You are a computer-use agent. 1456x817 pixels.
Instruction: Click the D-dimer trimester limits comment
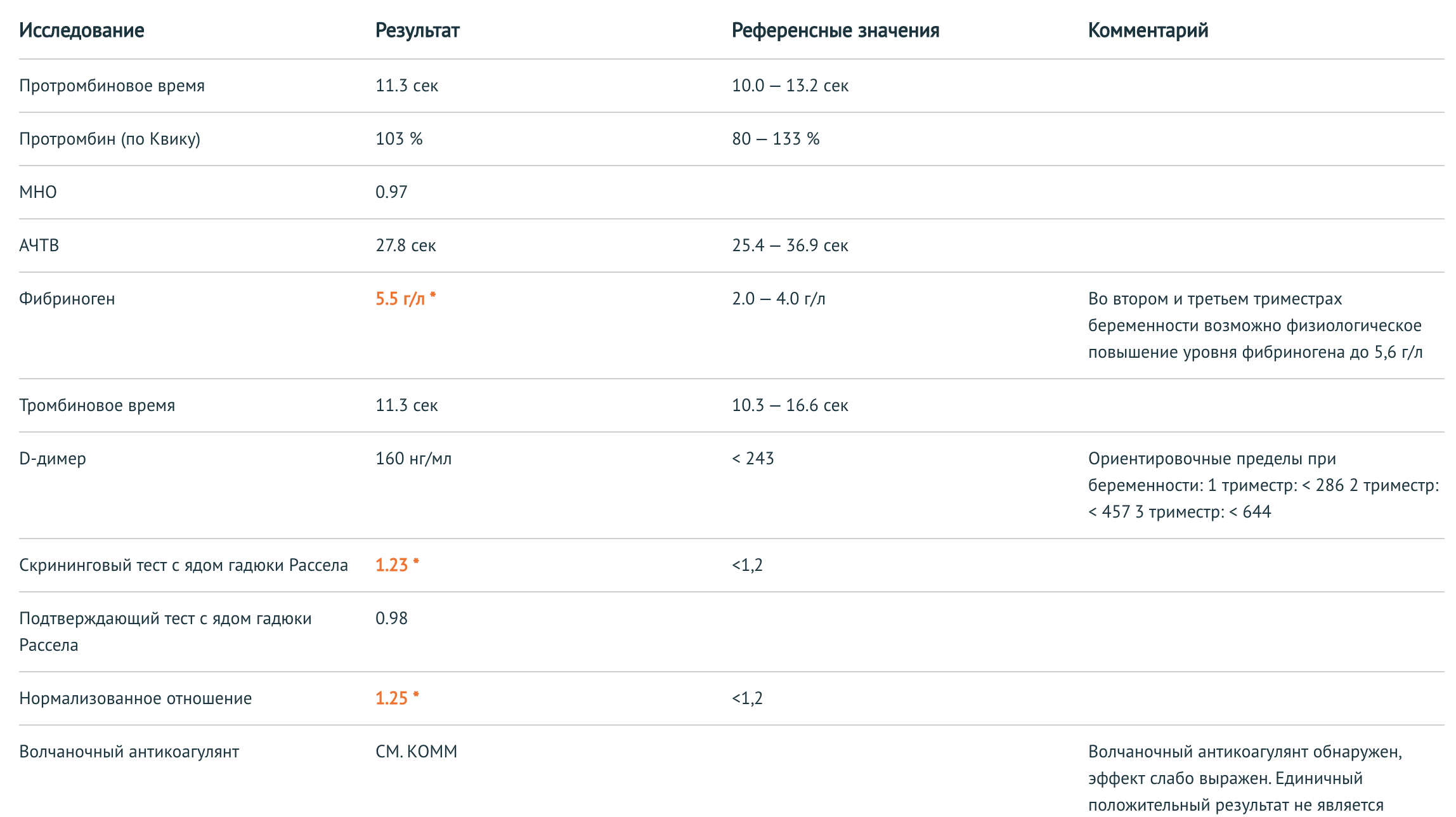1263,485
